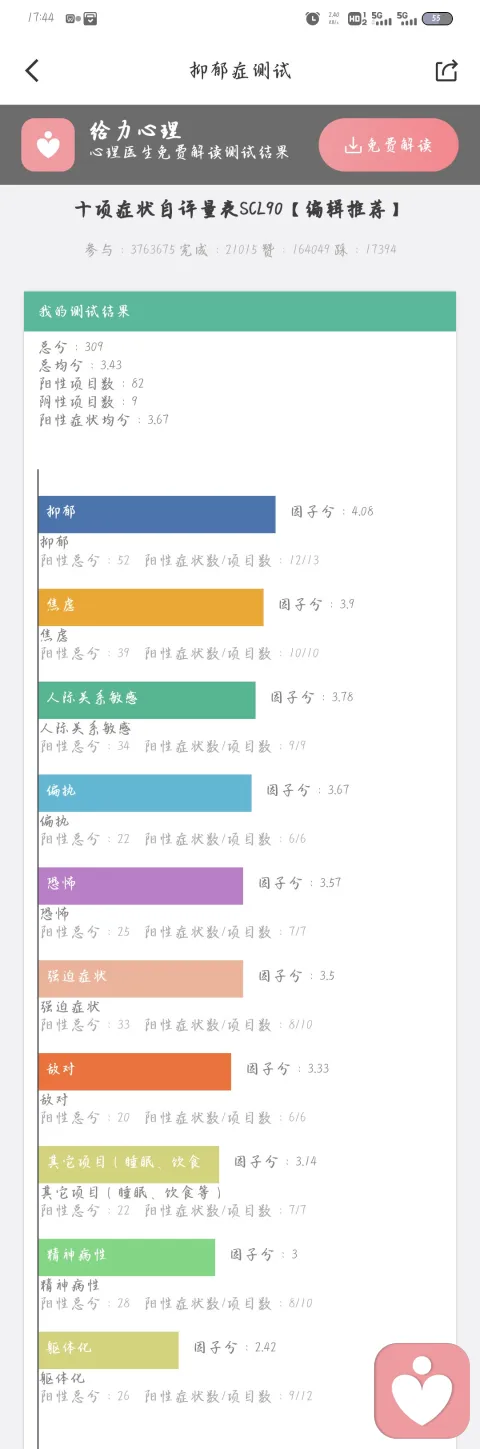Select the orange 焦虑 factor bar
The width and height of the screenshot is (480, 1449).
[x=151, y=607]
